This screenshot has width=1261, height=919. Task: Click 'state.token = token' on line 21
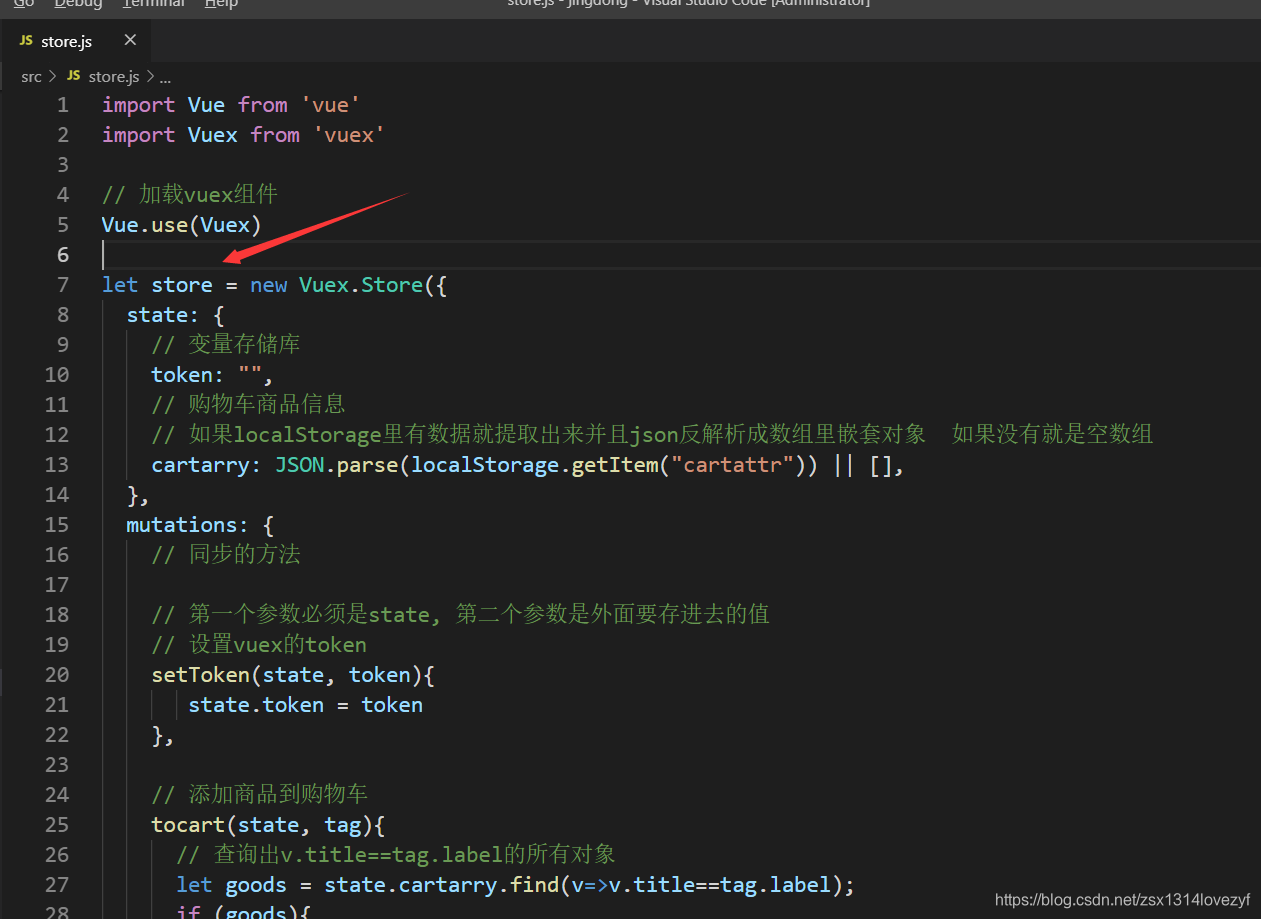(x=305, y=705)
